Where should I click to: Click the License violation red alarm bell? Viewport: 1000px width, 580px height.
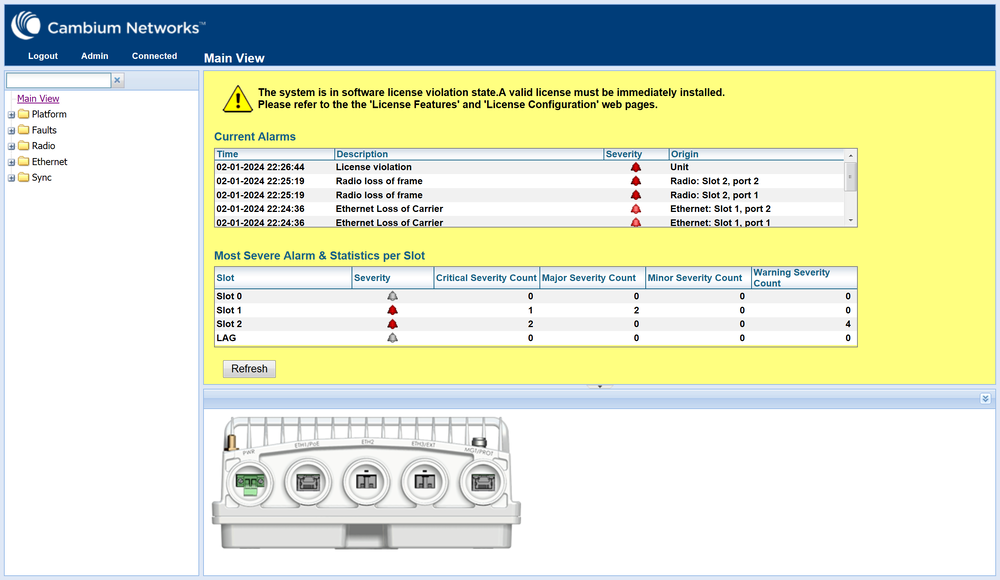click(x=635, y=168)
